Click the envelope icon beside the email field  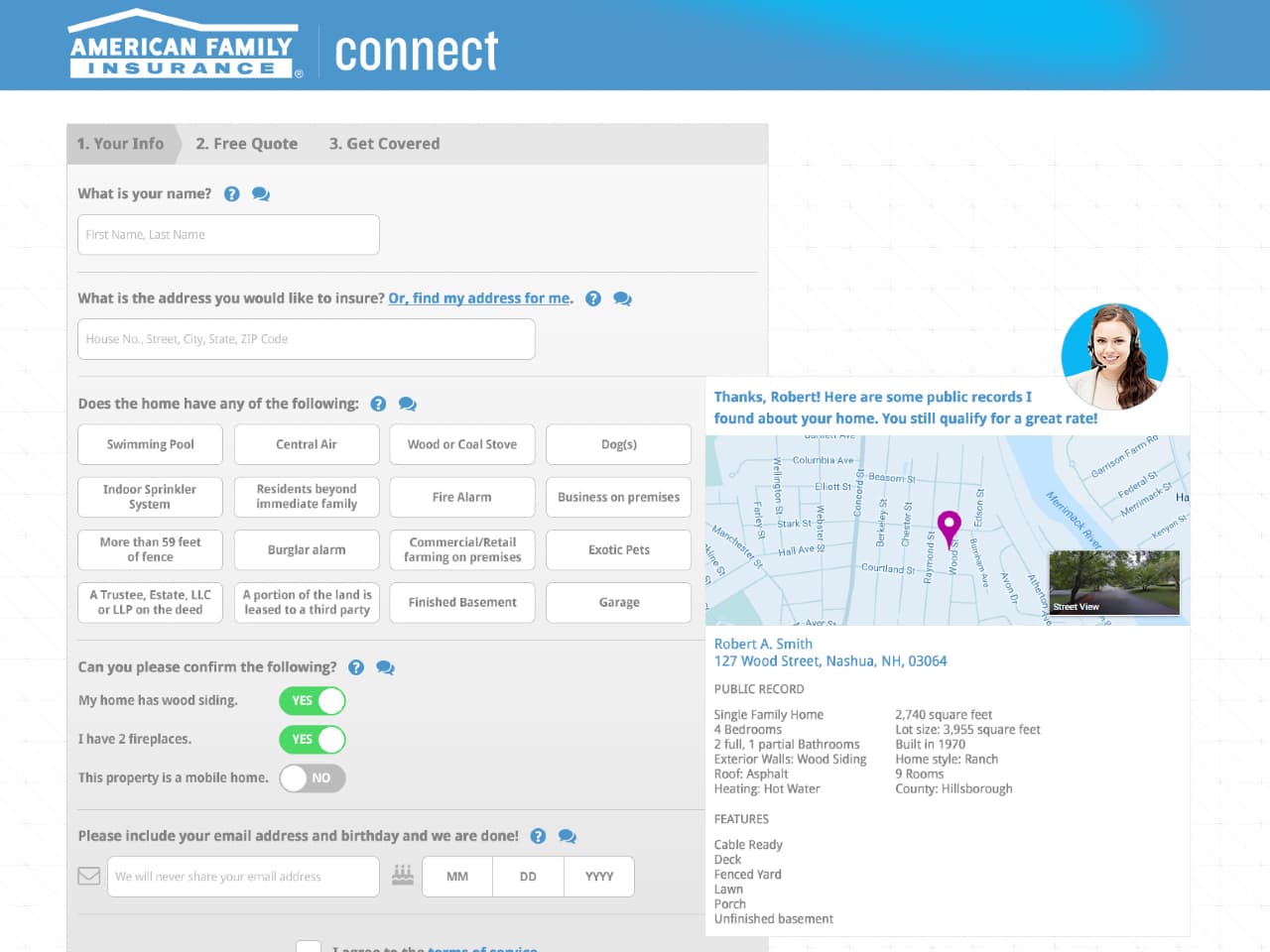coord(88,876)
